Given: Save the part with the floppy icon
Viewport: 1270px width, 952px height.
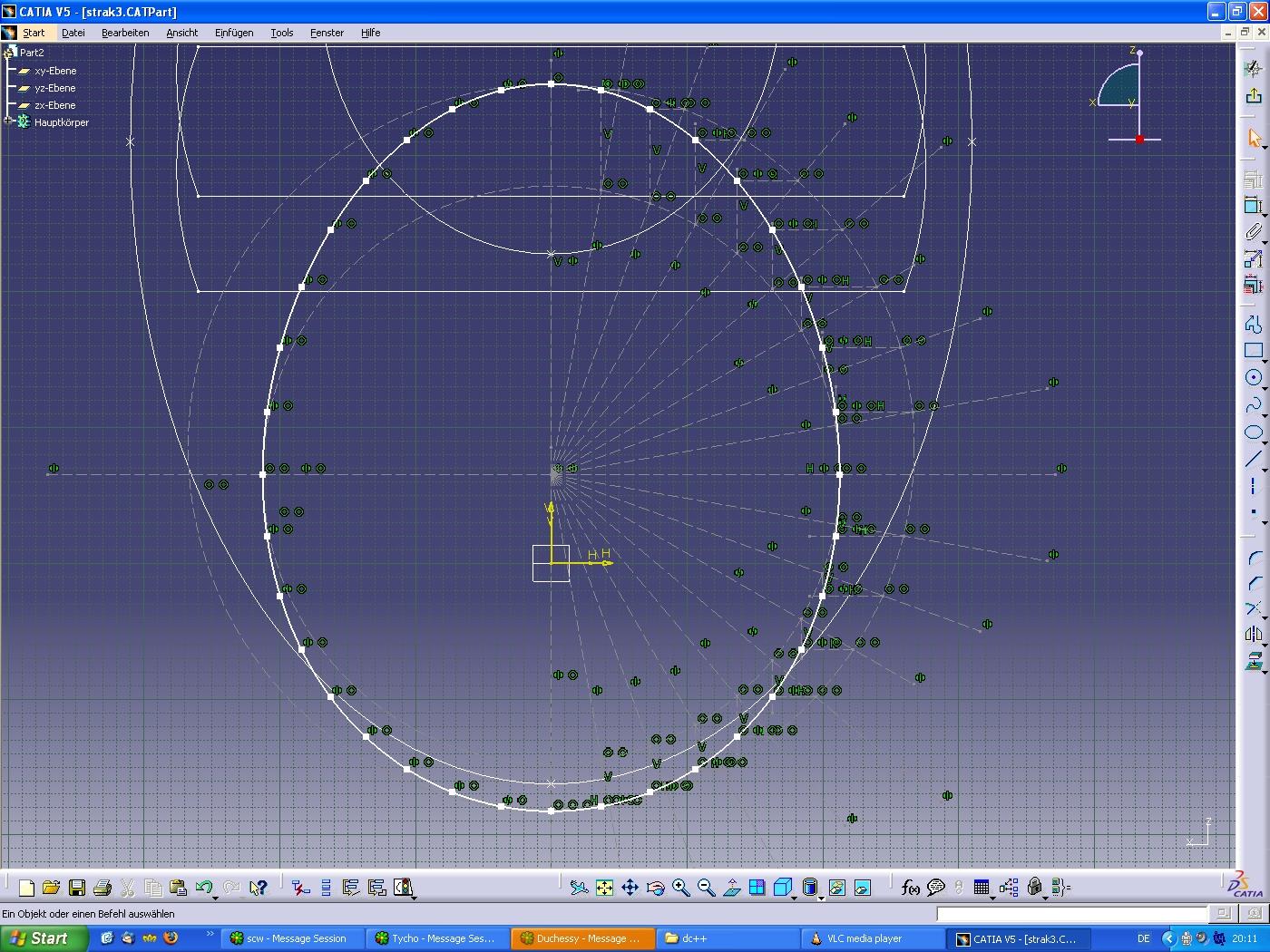Looking at the screenshot, I should tap(77, 888).
